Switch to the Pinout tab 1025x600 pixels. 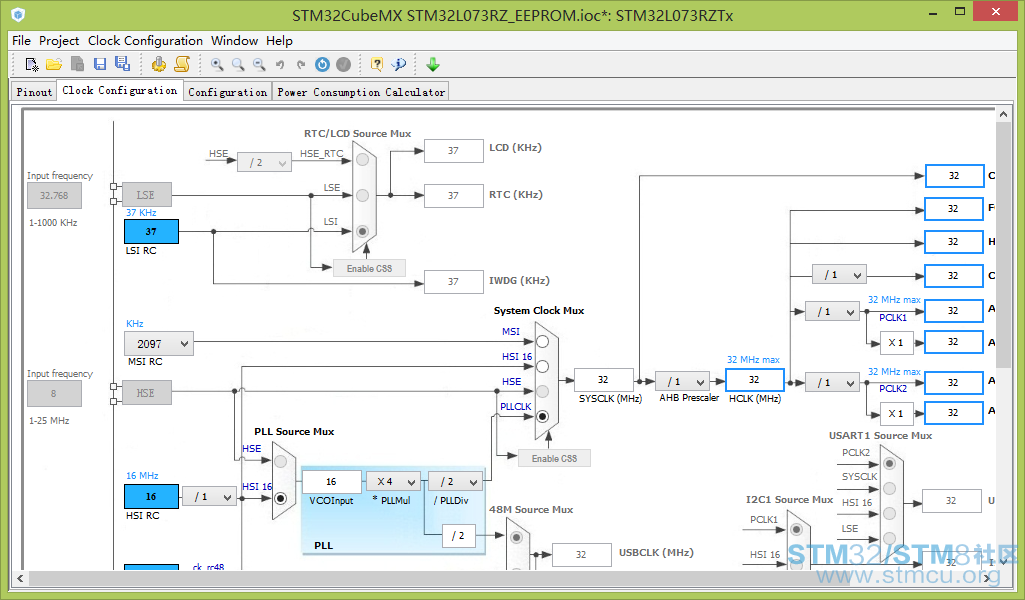34,92
